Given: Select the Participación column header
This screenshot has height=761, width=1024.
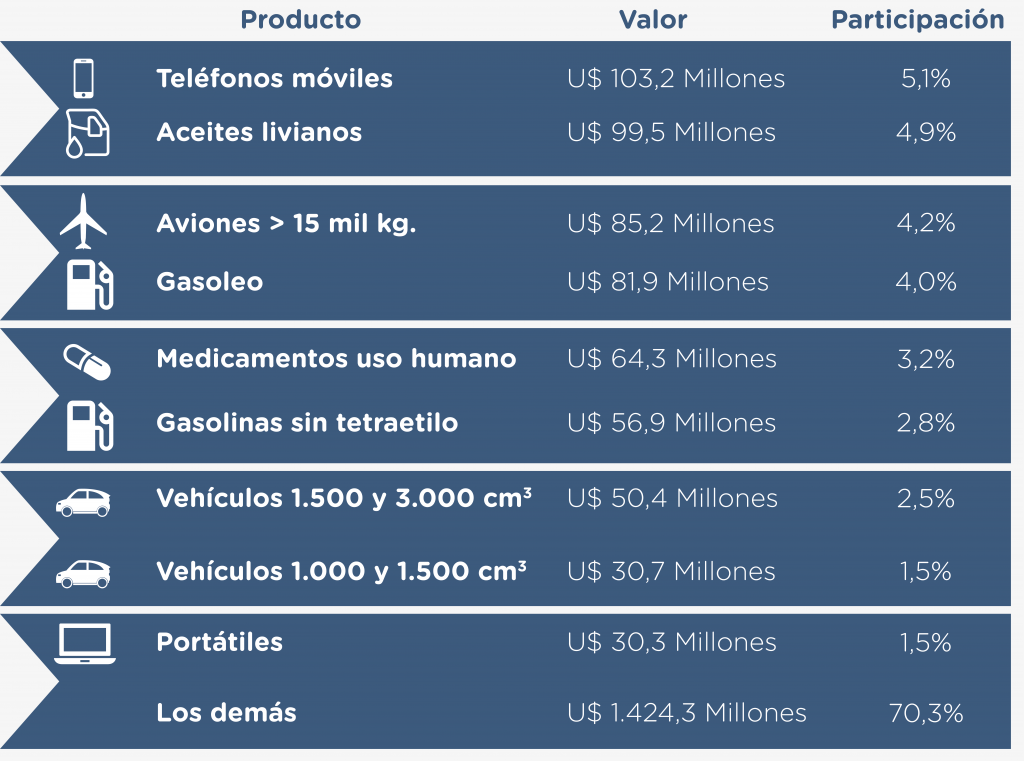Looking at the screenshot, I should coord(918,20).
